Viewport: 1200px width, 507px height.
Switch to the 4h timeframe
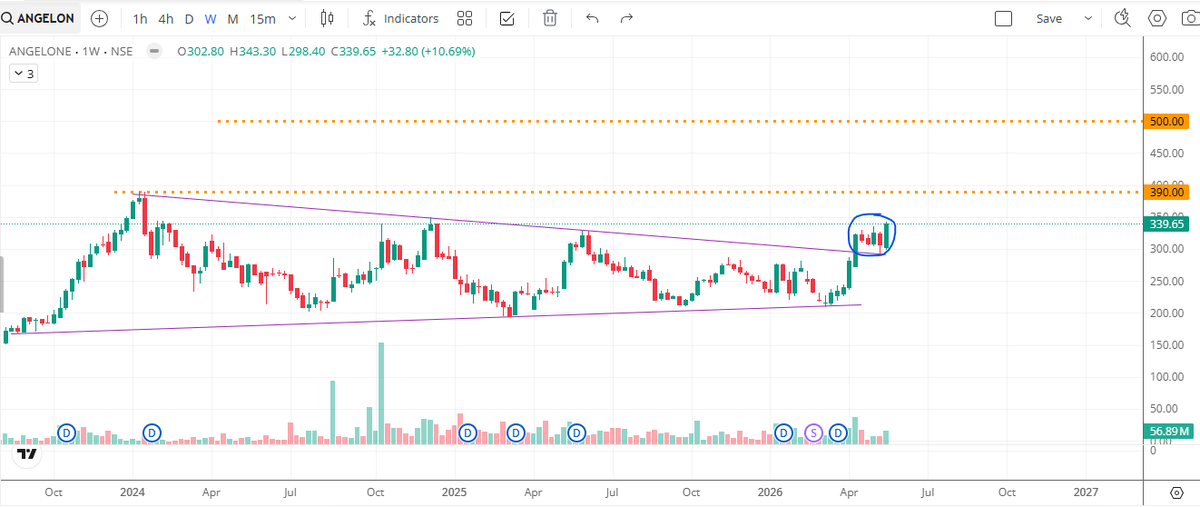166,18
